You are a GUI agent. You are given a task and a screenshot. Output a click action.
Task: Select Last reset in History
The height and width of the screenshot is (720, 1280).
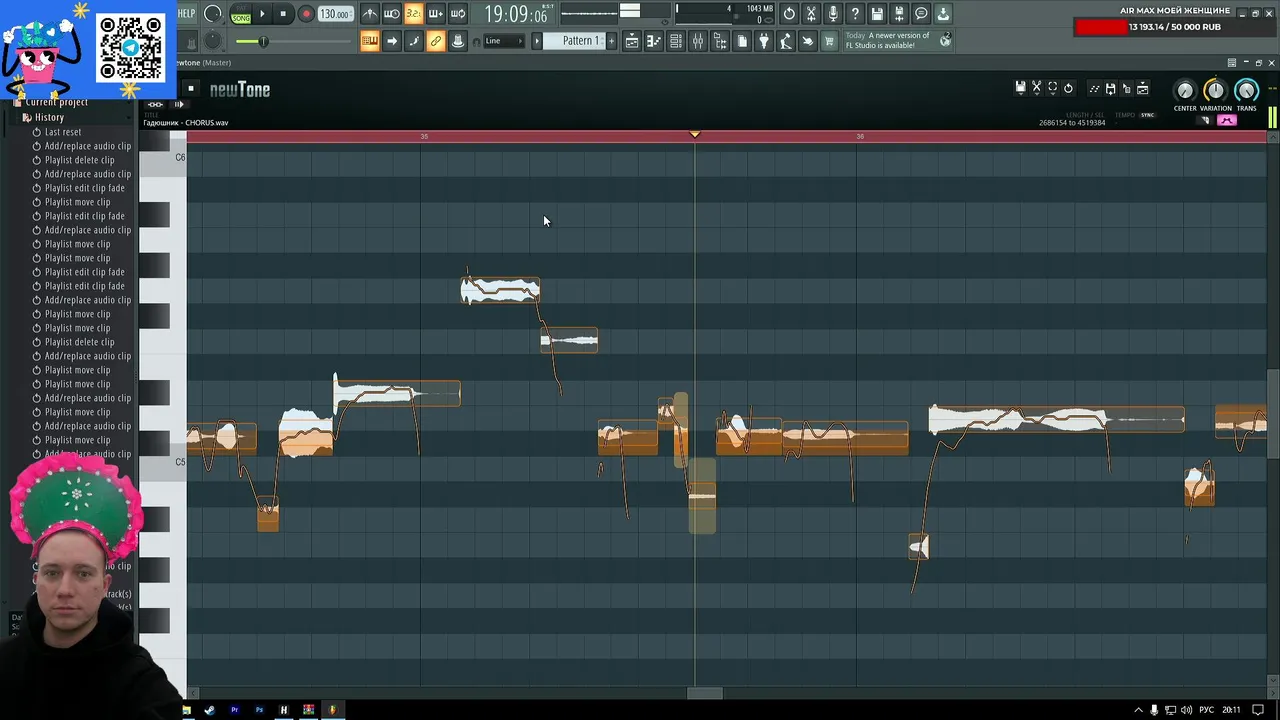[62, 132]
